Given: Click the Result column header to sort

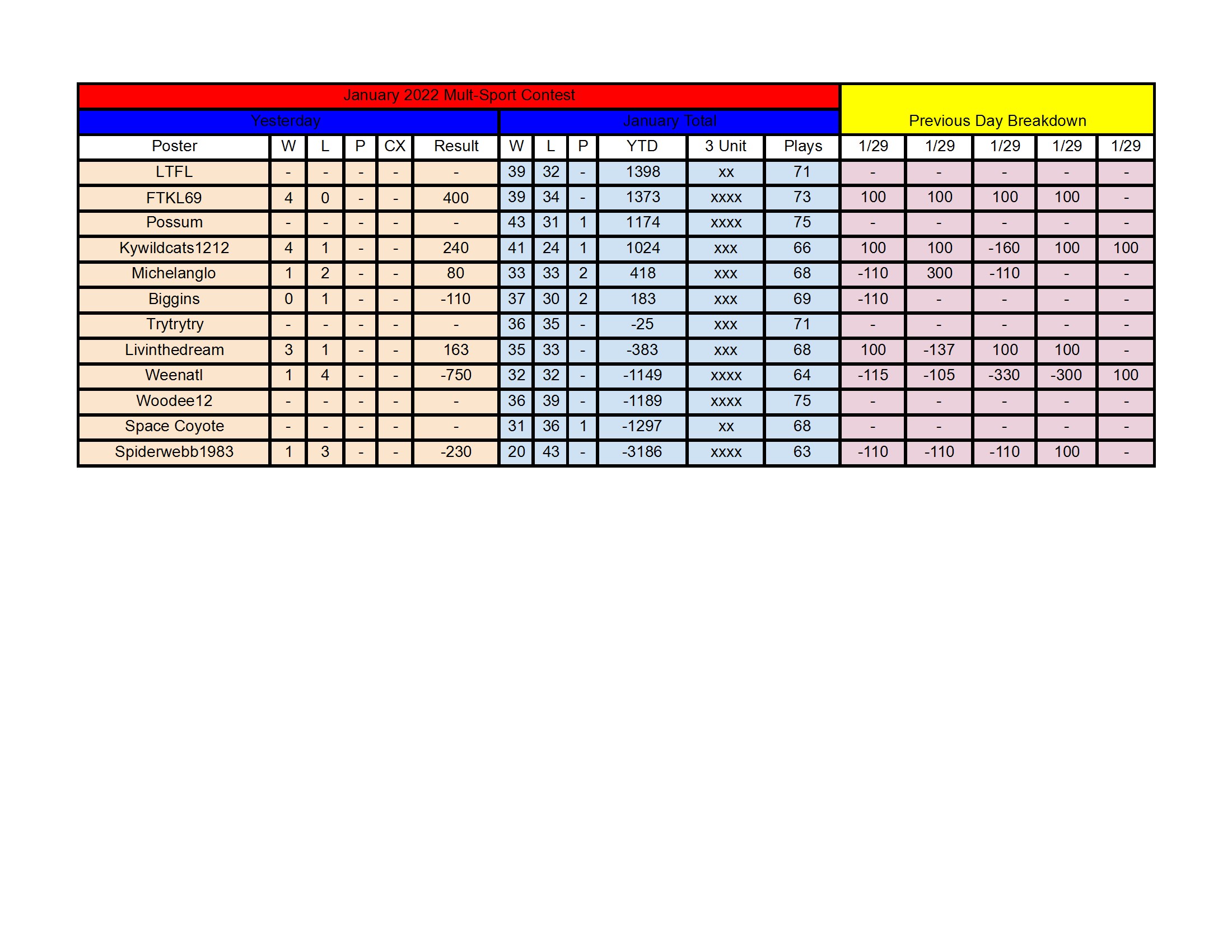Looking at the screenshot, I should coord(455,146).
